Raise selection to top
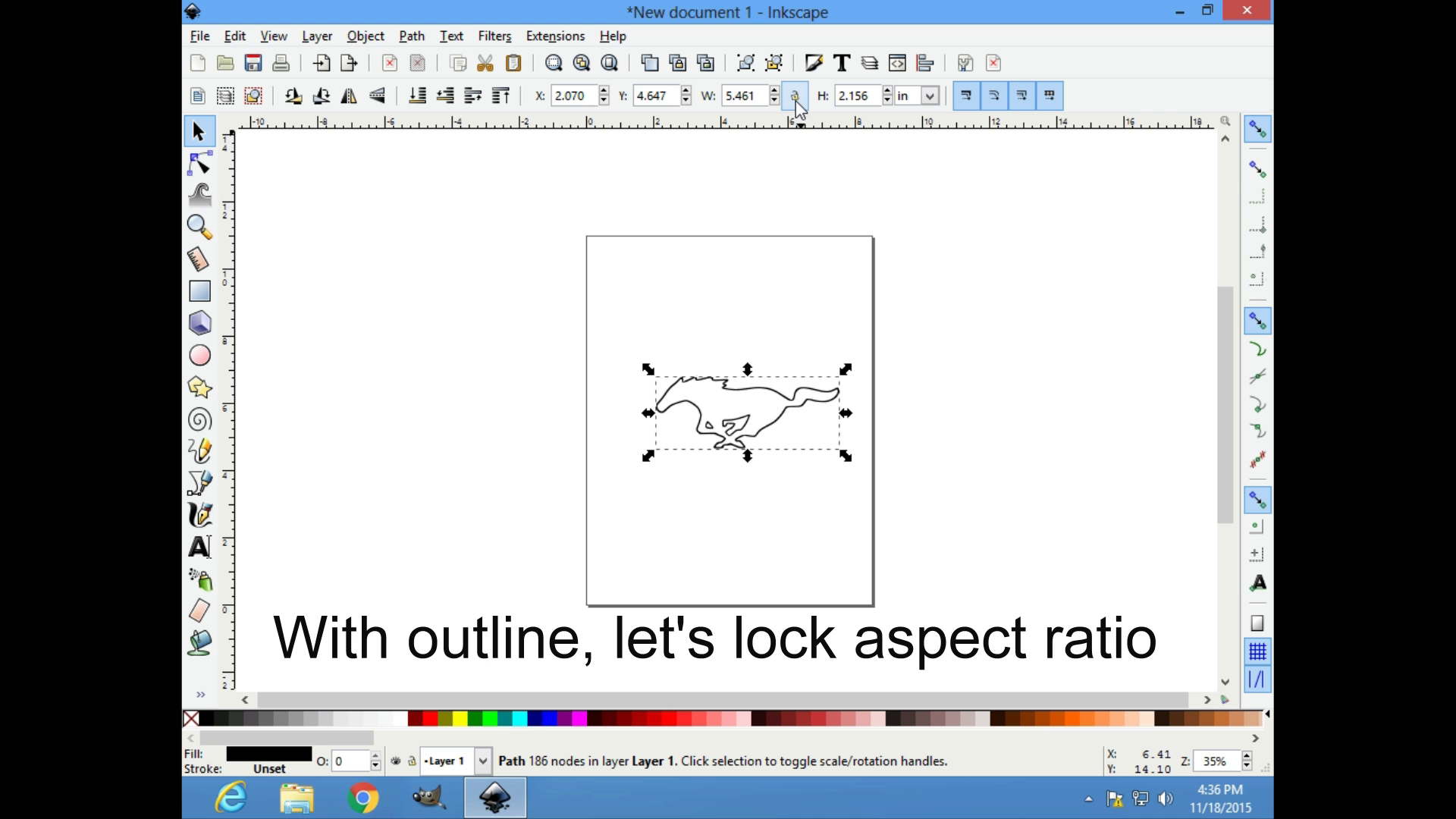Image resolution: width=1456 pixels, height=819 pixels. click(500, 96)
